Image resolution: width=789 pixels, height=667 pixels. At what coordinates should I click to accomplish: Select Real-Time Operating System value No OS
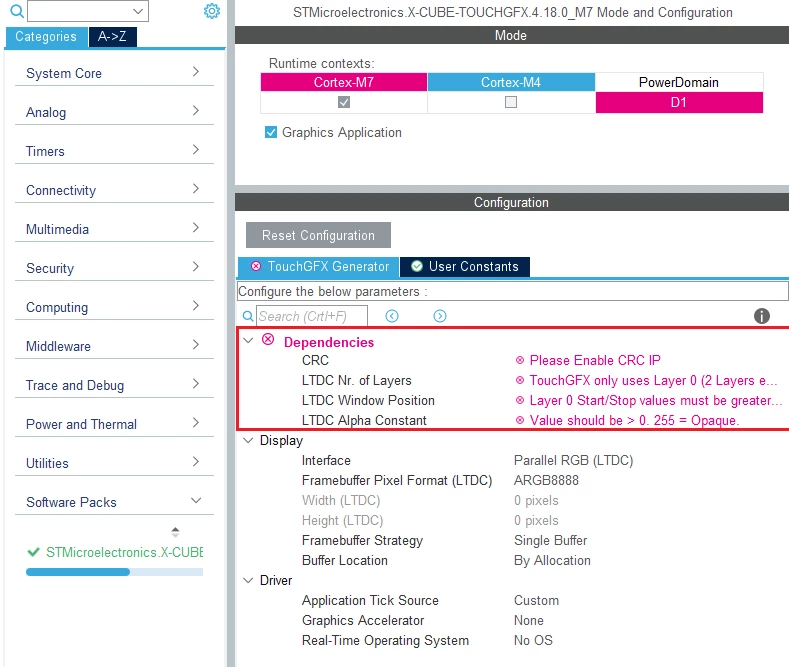coord(533,640)
